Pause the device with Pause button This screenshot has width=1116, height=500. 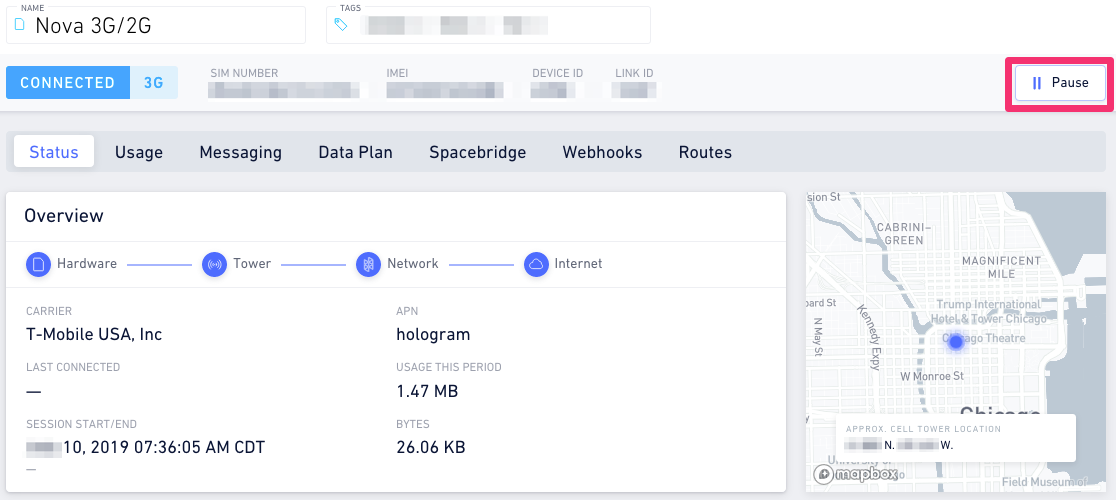1060,83
